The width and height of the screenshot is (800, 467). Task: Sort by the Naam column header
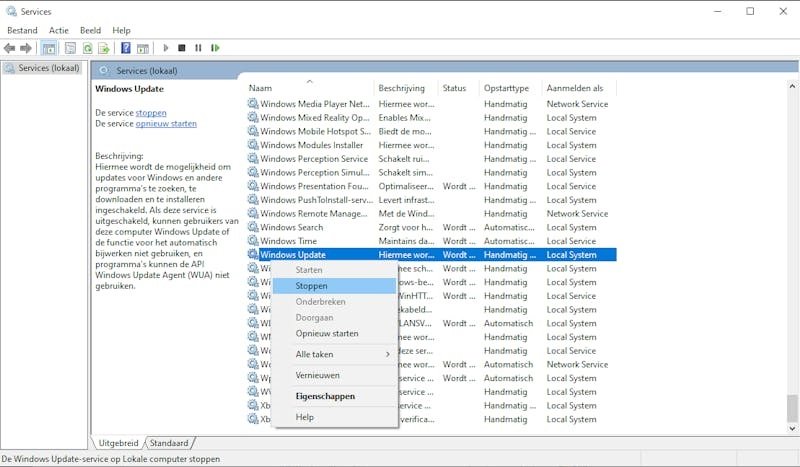(x=309, y=88)
